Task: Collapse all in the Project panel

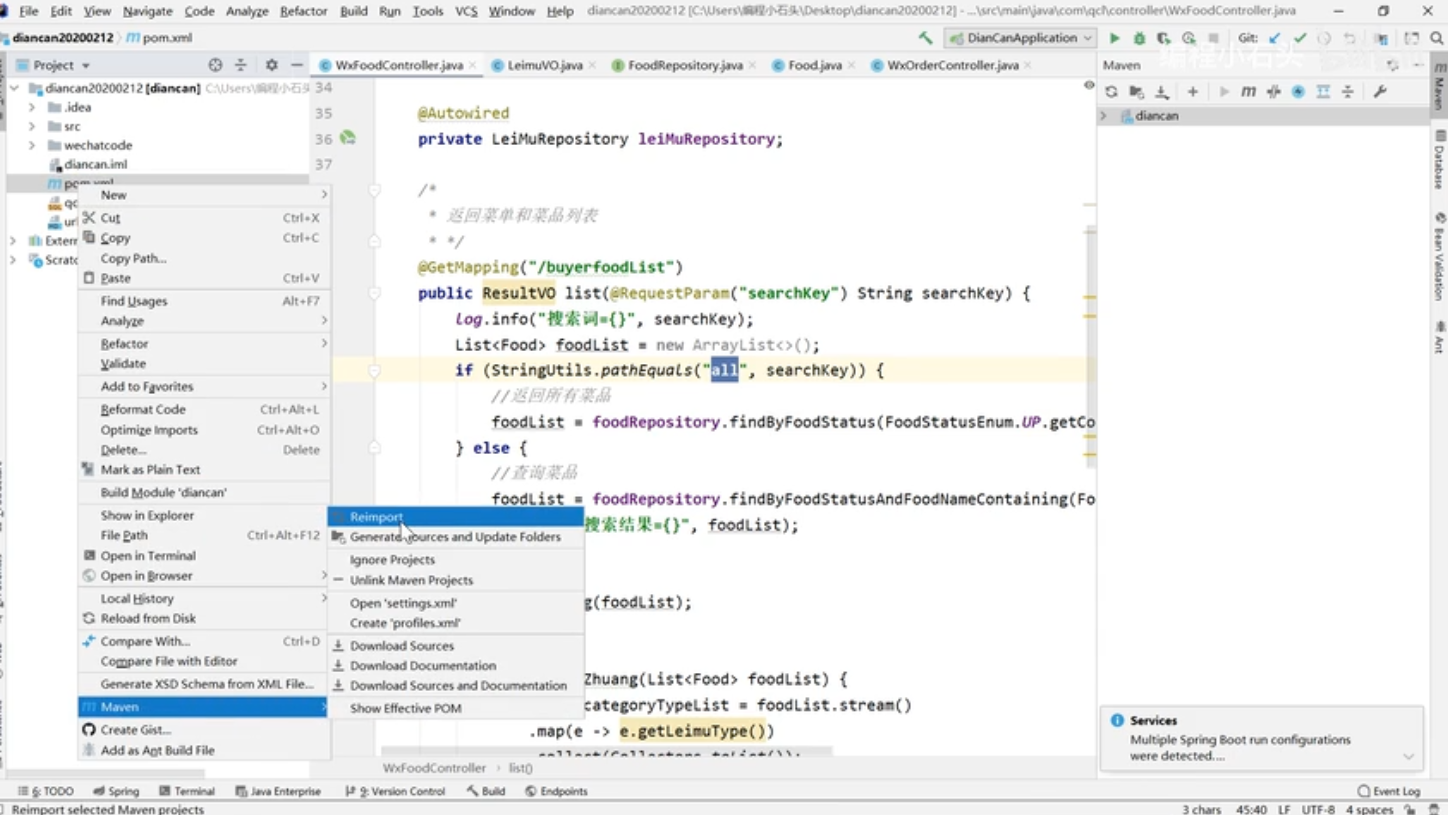Action: (240, 65)
